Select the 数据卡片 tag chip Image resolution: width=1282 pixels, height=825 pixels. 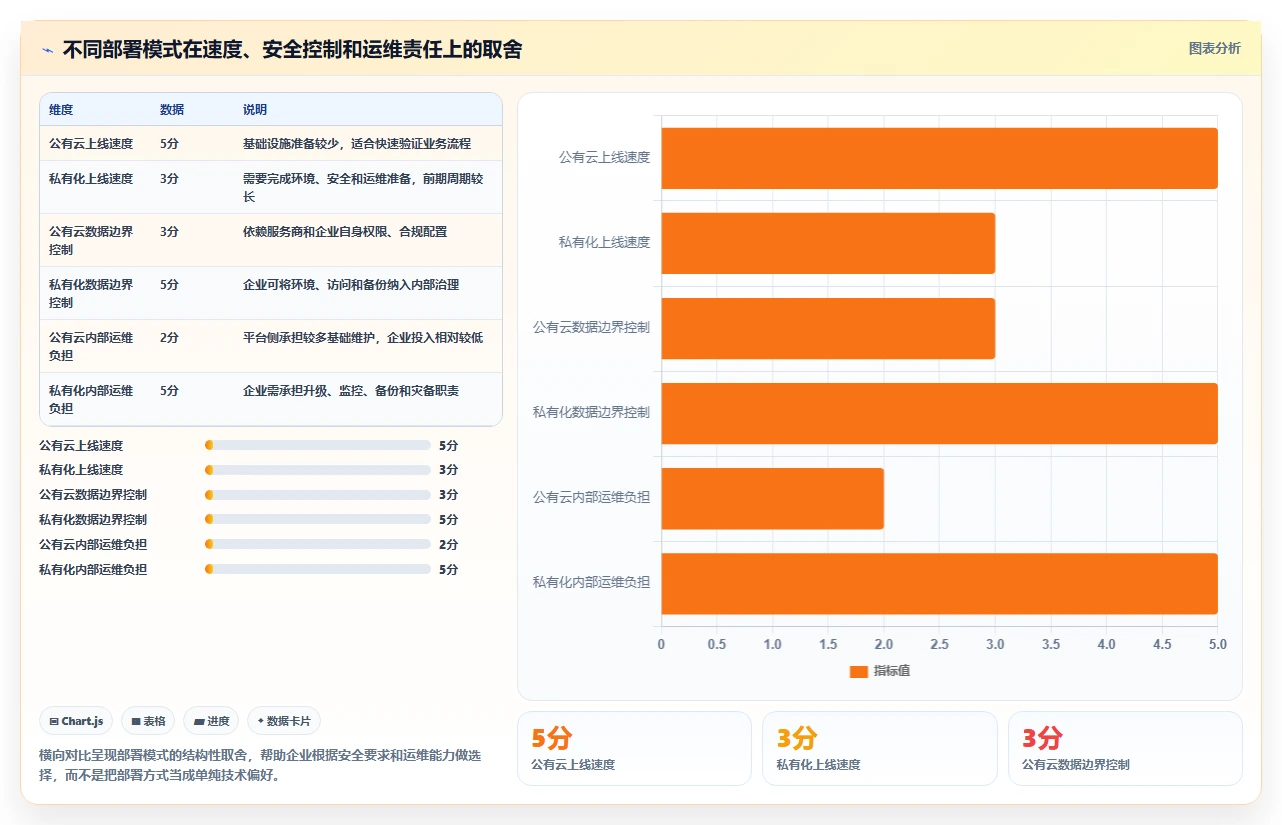click(x=284, y=721)
